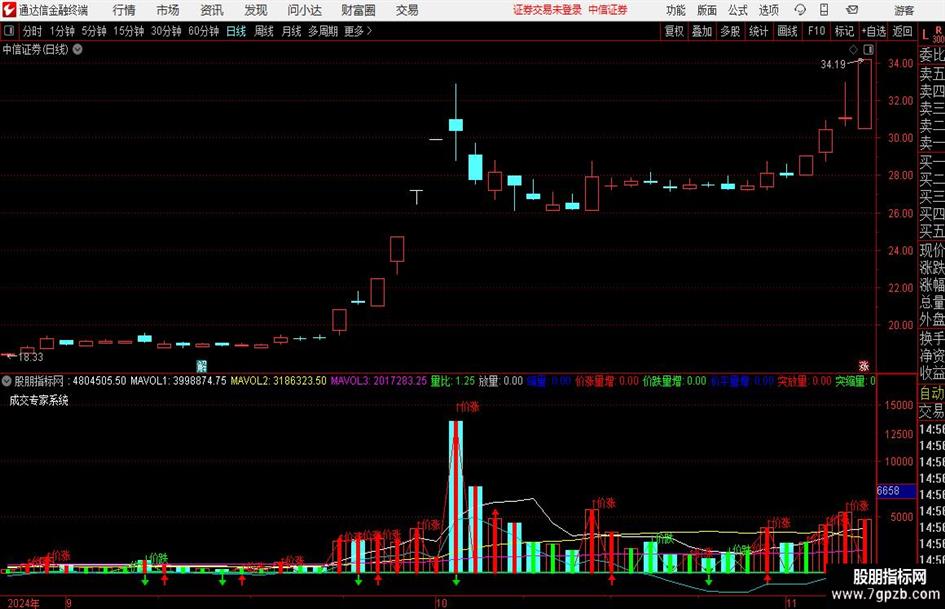Click the panel layout icon above the 34.19 price label
Screen dimensions: 945x609
click(x=868, y=49)
